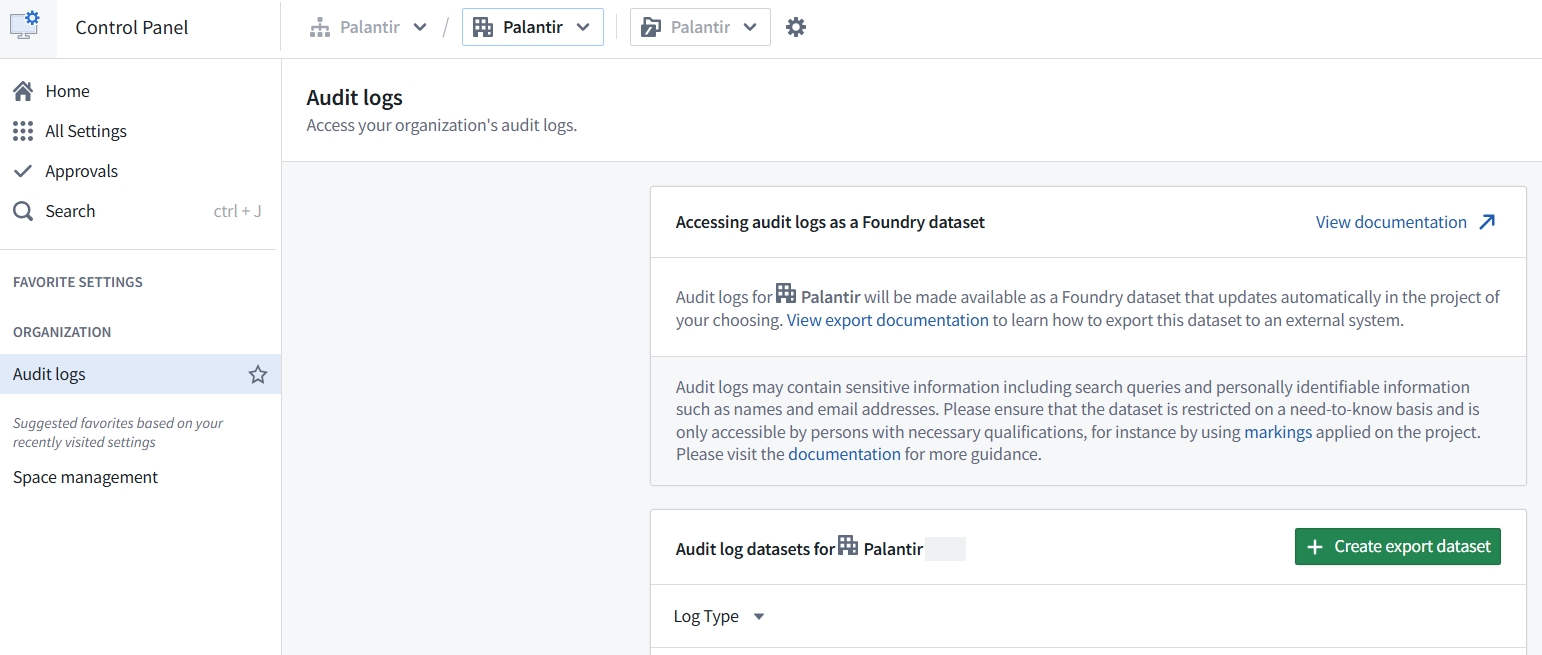This screenshot has height=655, width=1542.
Task: Select the Home icon in the sidebar
Action: pos(22,90)
